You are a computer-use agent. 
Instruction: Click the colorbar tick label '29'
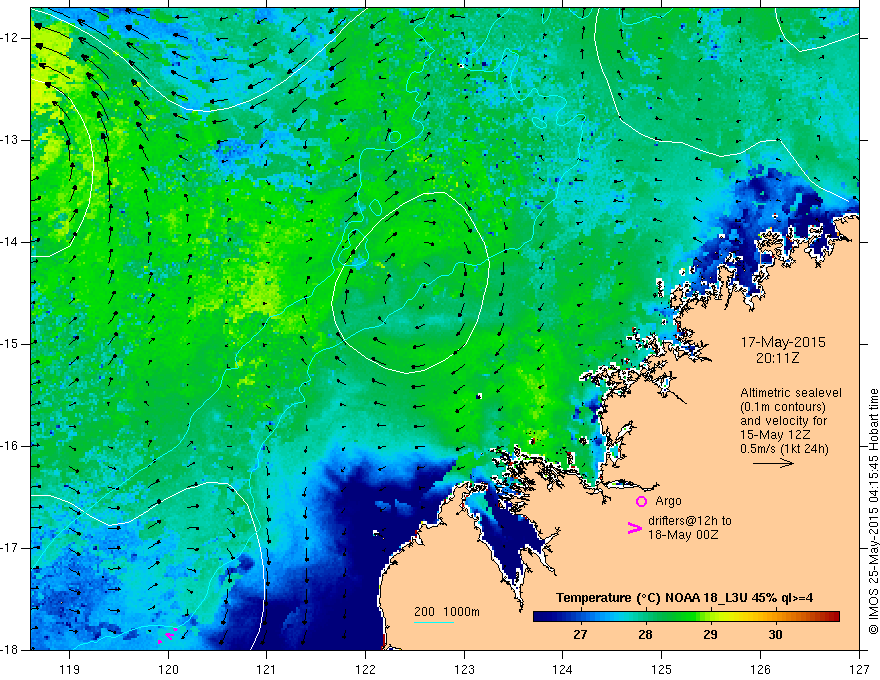711,635
